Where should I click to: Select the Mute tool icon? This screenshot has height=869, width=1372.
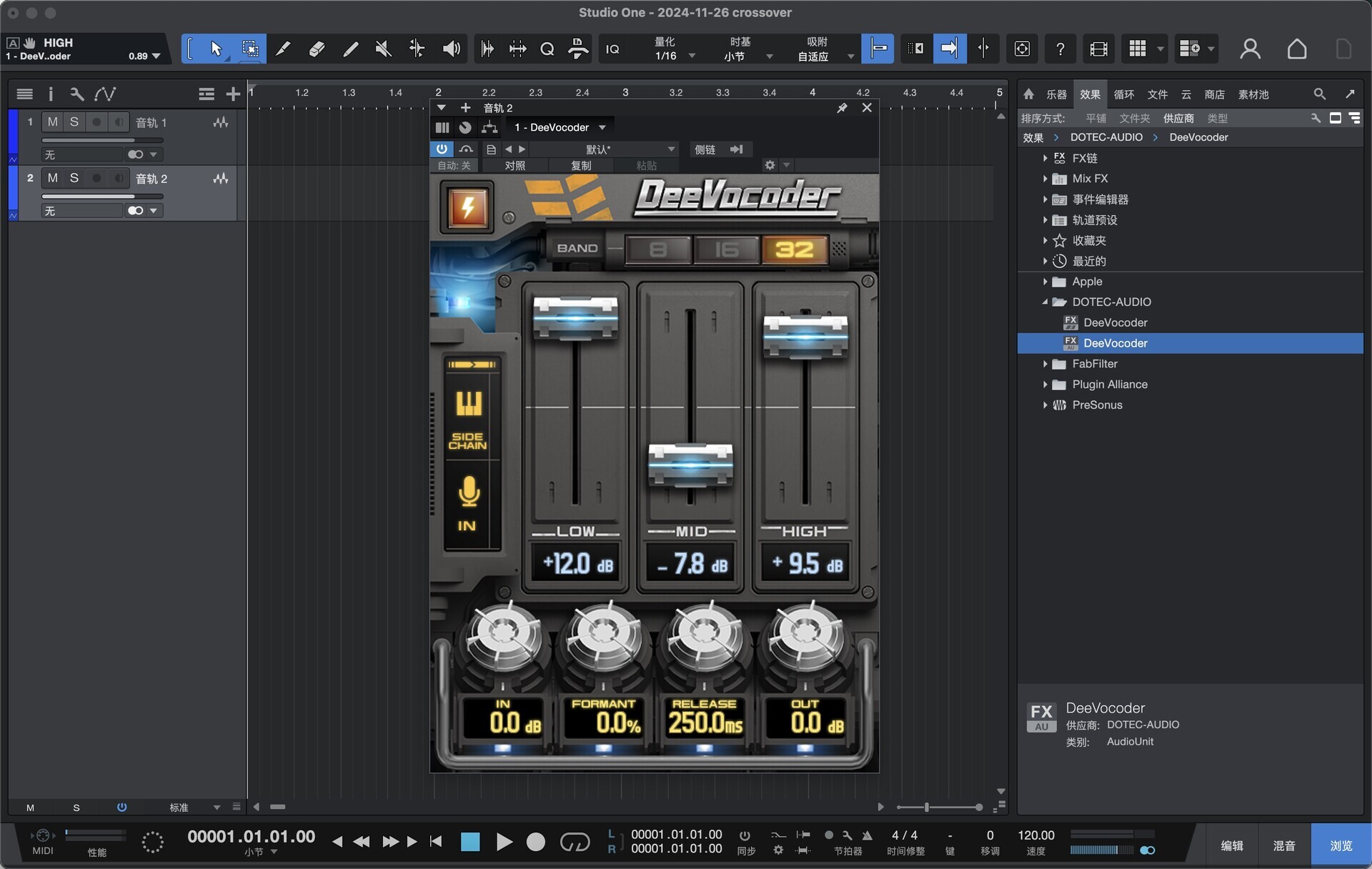[x=384, y=49]
